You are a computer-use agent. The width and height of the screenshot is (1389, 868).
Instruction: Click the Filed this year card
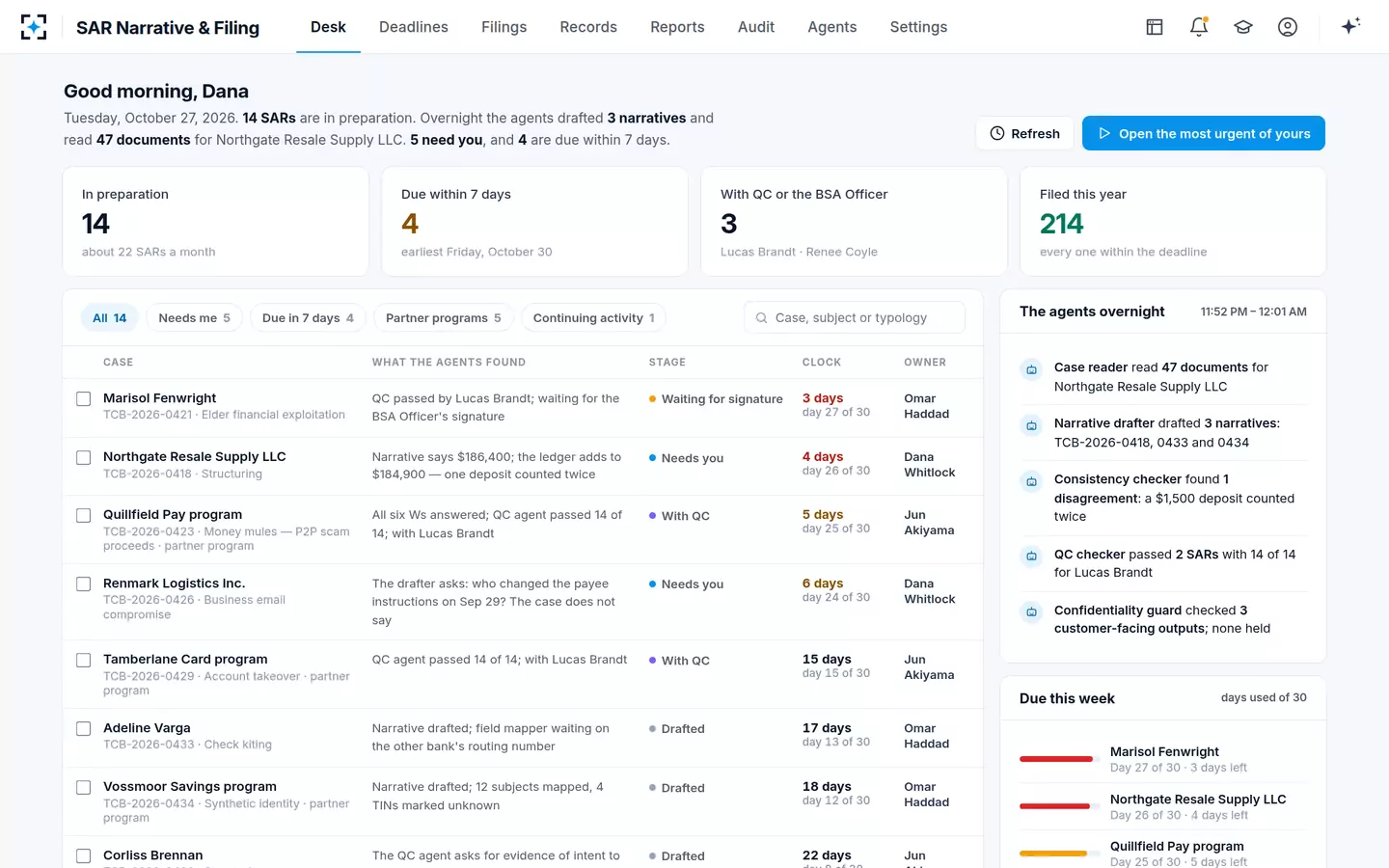click(1173, 222)
